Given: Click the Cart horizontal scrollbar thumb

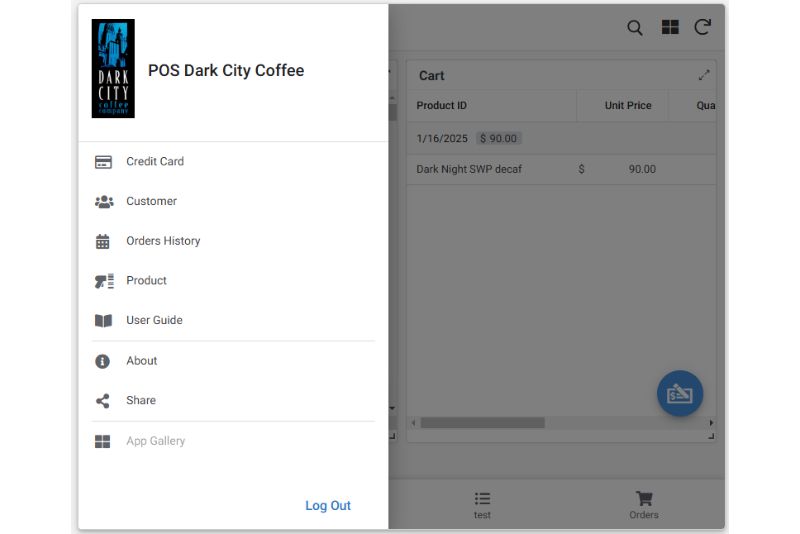Looking at the screenshot, I should point(482,423).
